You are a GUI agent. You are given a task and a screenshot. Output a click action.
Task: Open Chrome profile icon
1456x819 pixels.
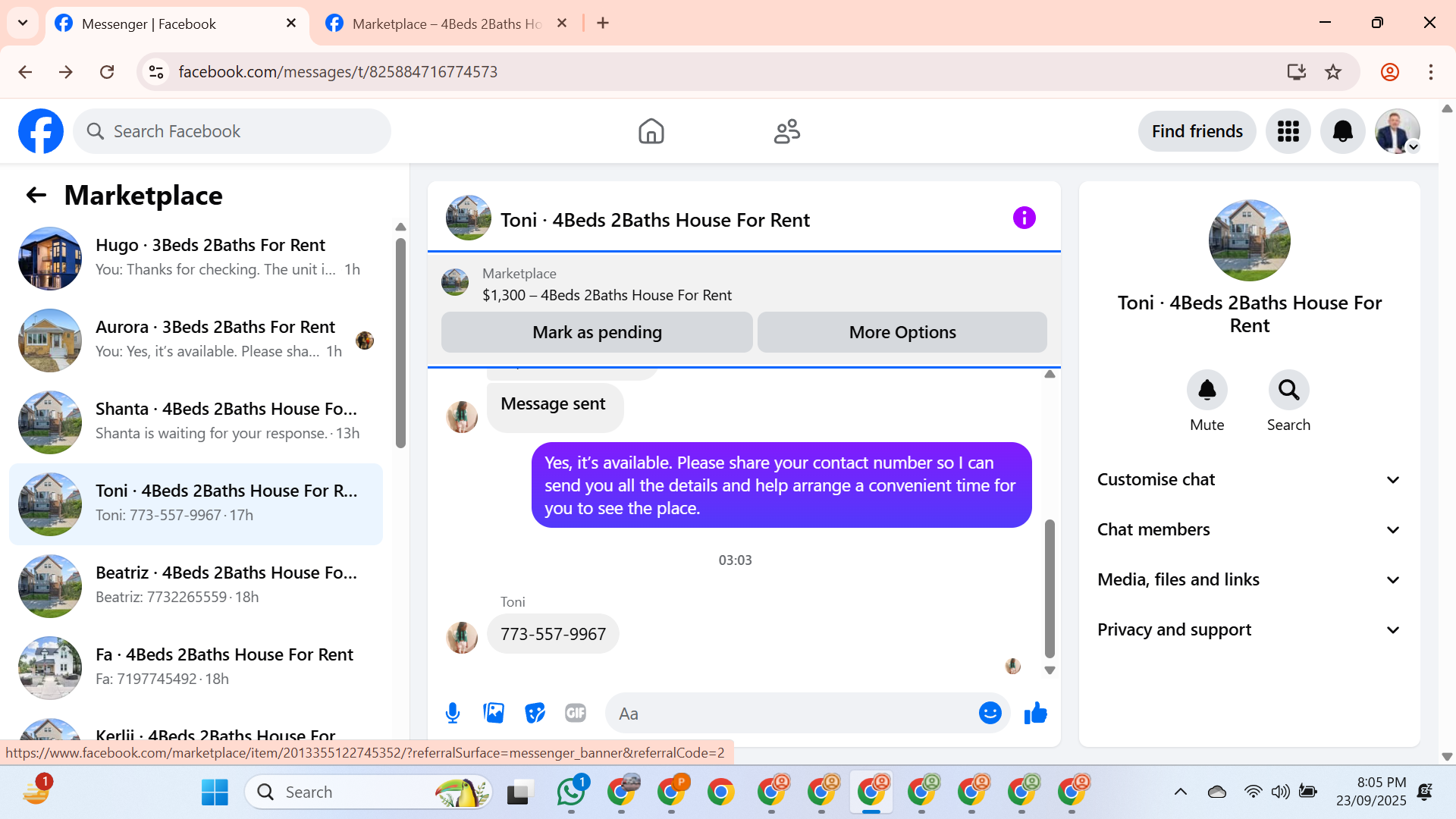(x=1390, y=72)
